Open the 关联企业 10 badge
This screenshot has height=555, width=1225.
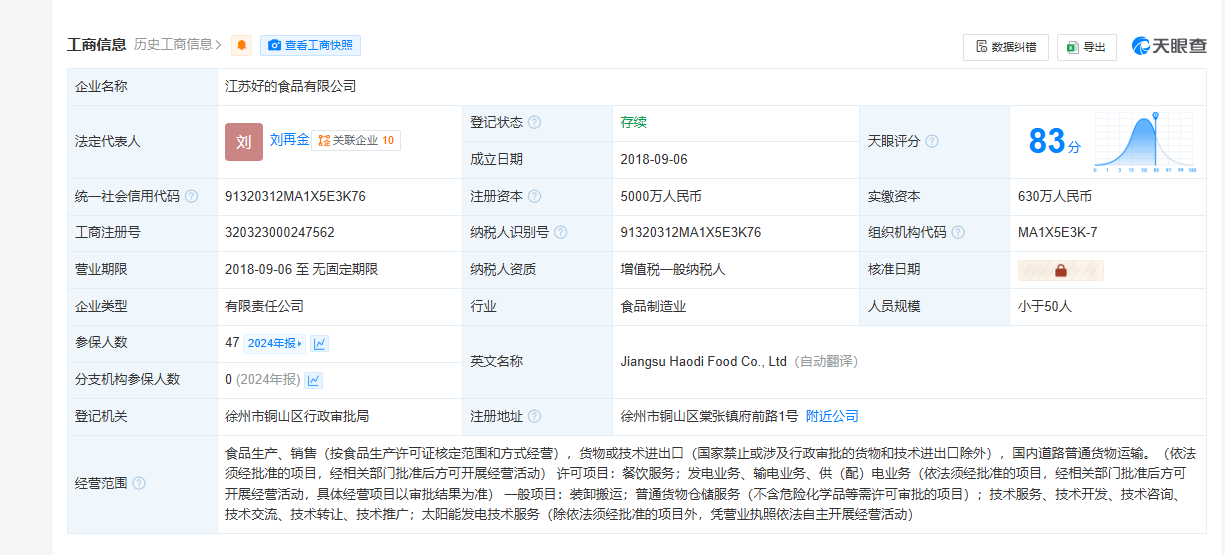tap(357, 141)
